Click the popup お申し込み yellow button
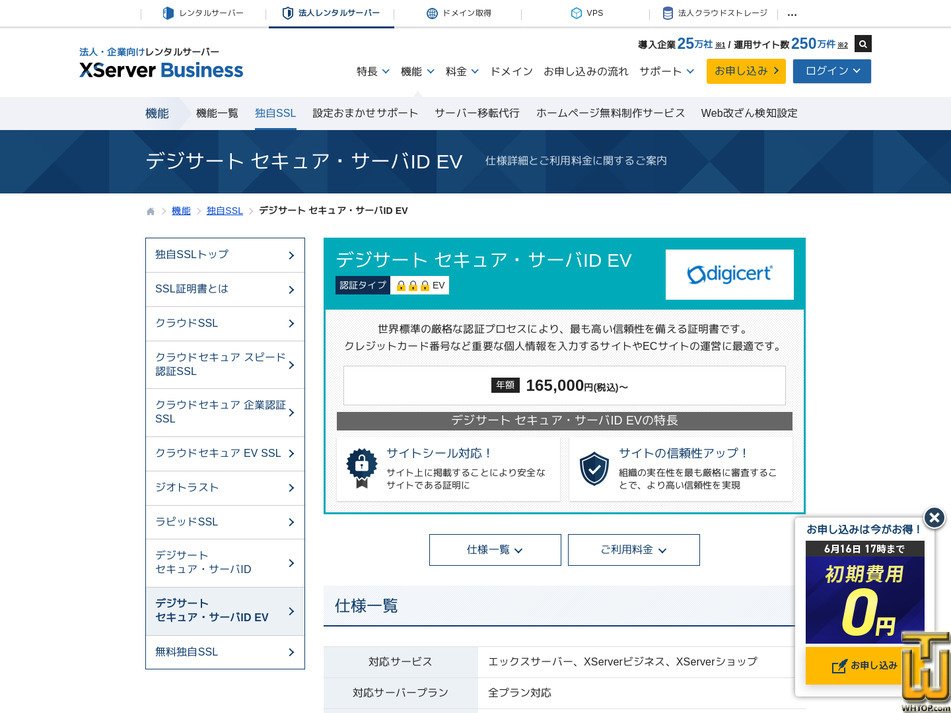This screenshot has height=713, width=951. click(x=865, y=666)
